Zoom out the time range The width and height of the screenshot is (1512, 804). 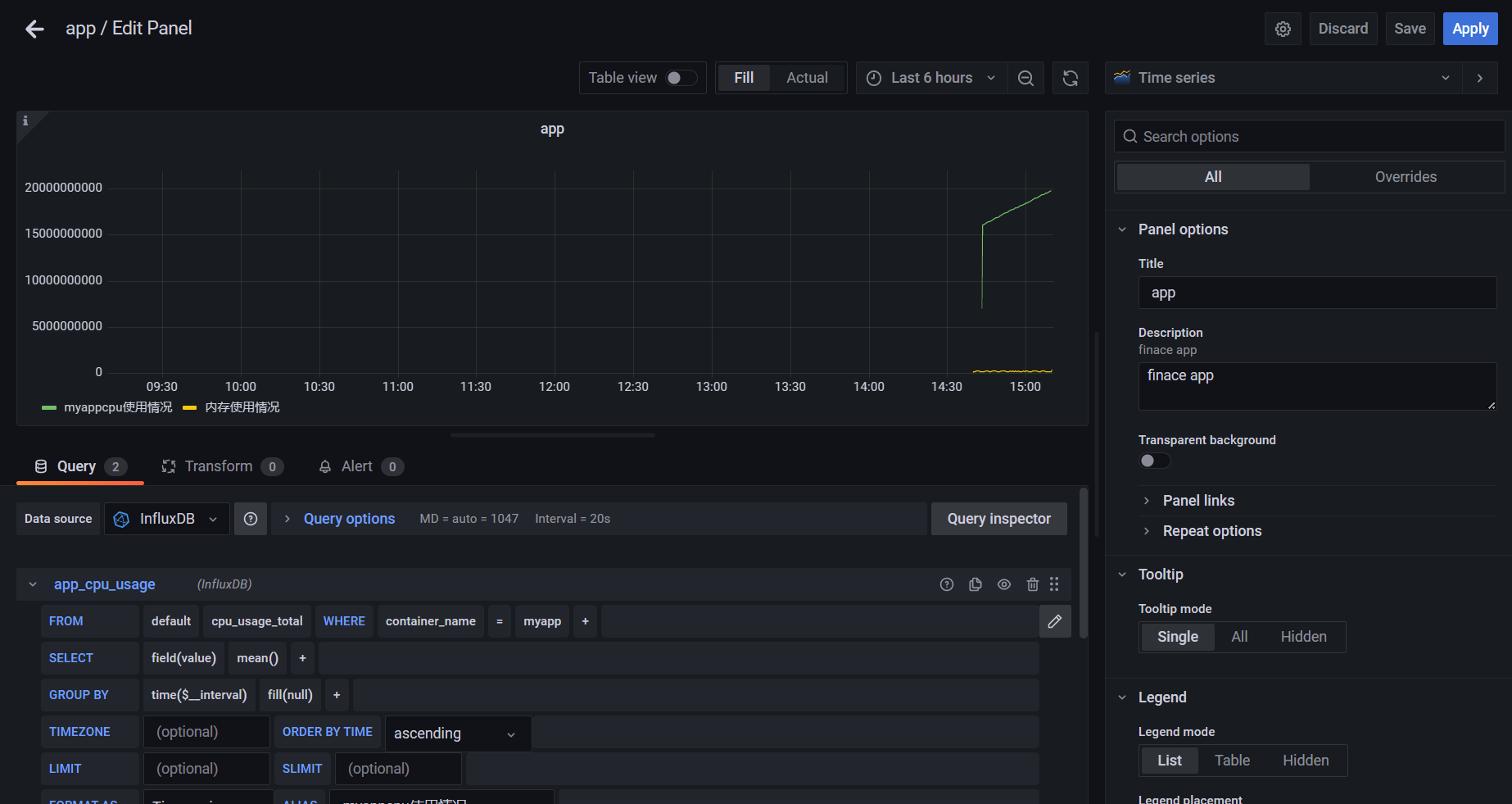coord(1025,78)
